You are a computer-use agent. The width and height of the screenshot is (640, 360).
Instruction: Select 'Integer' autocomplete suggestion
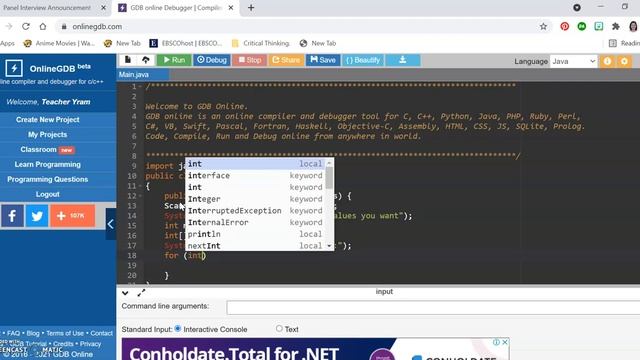256,199
